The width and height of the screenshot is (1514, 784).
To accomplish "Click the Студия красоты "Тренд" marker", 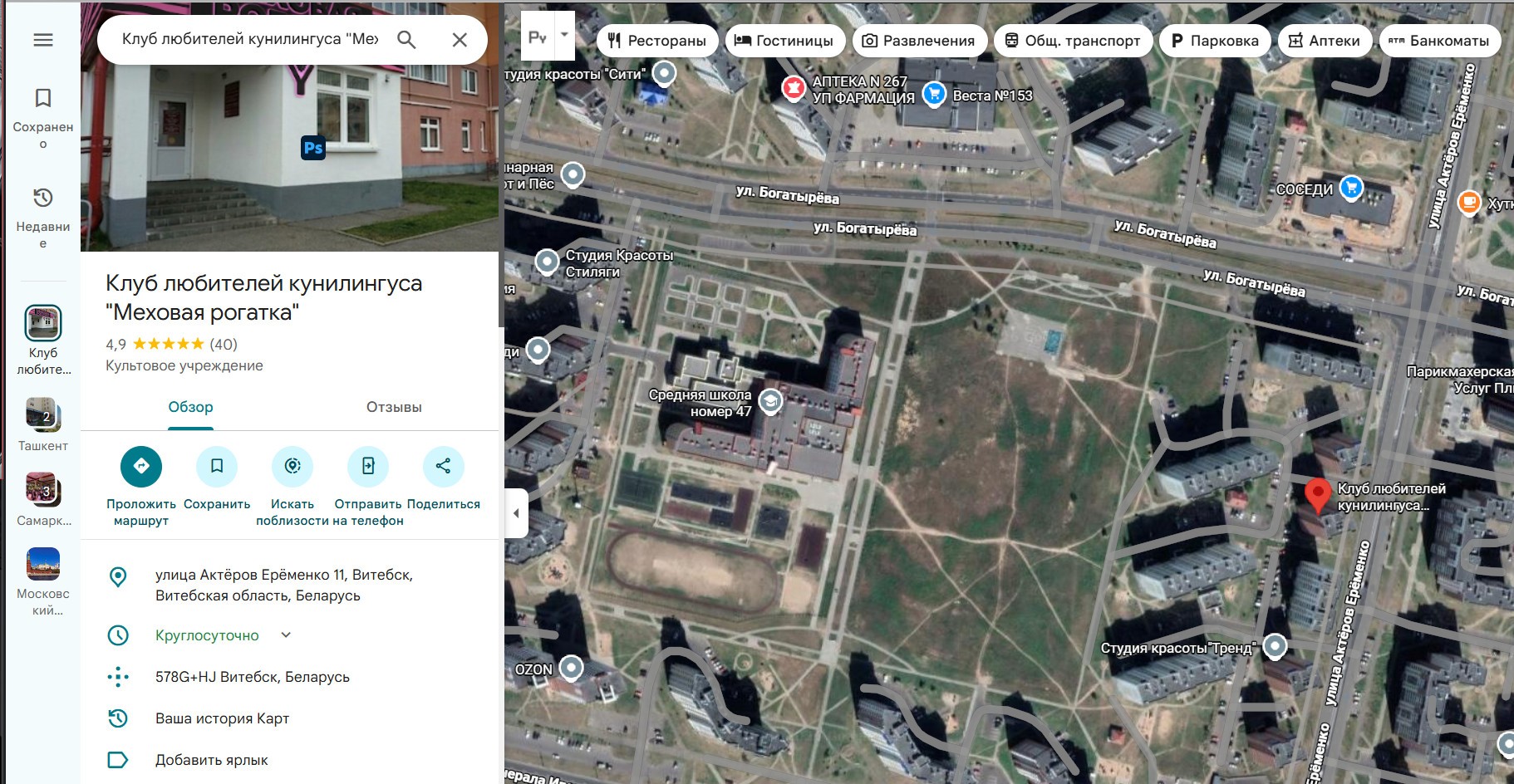I will pyautogui.click(x=1275, y=645).
